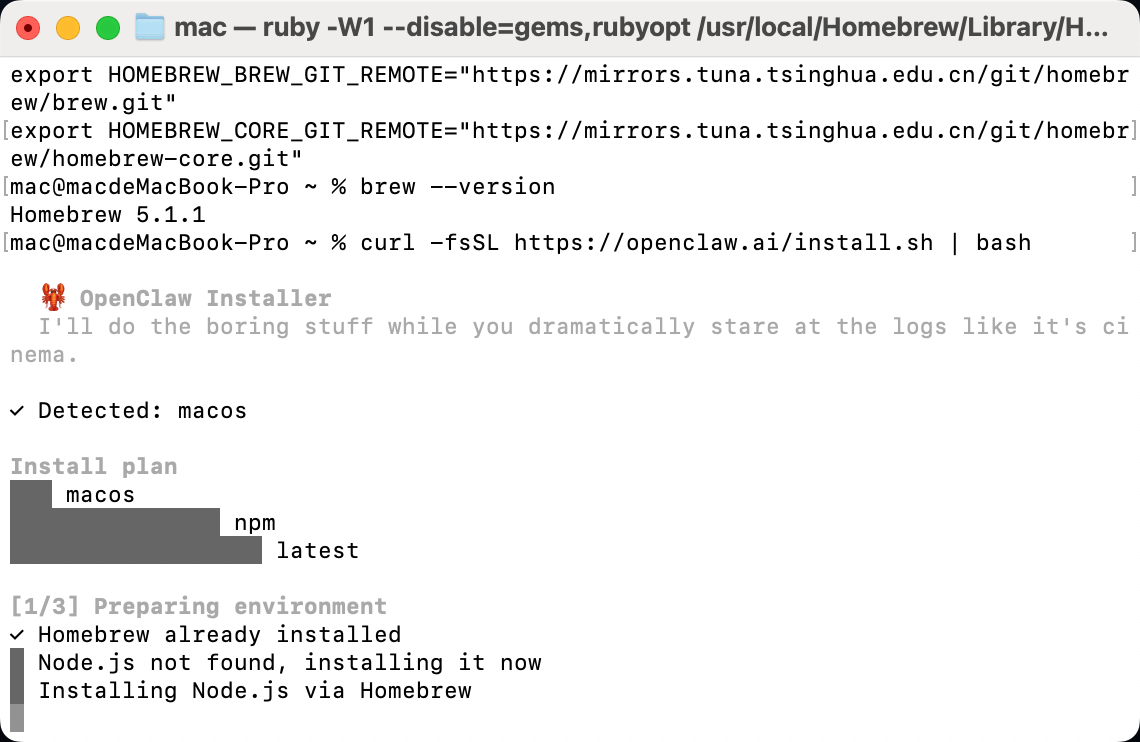Image resolution: width=1140 pixels, height=742 pixels.
Task: Click the openclaw.ai install.sh URL
Action: pyautogui.click(x=723, y=243)
